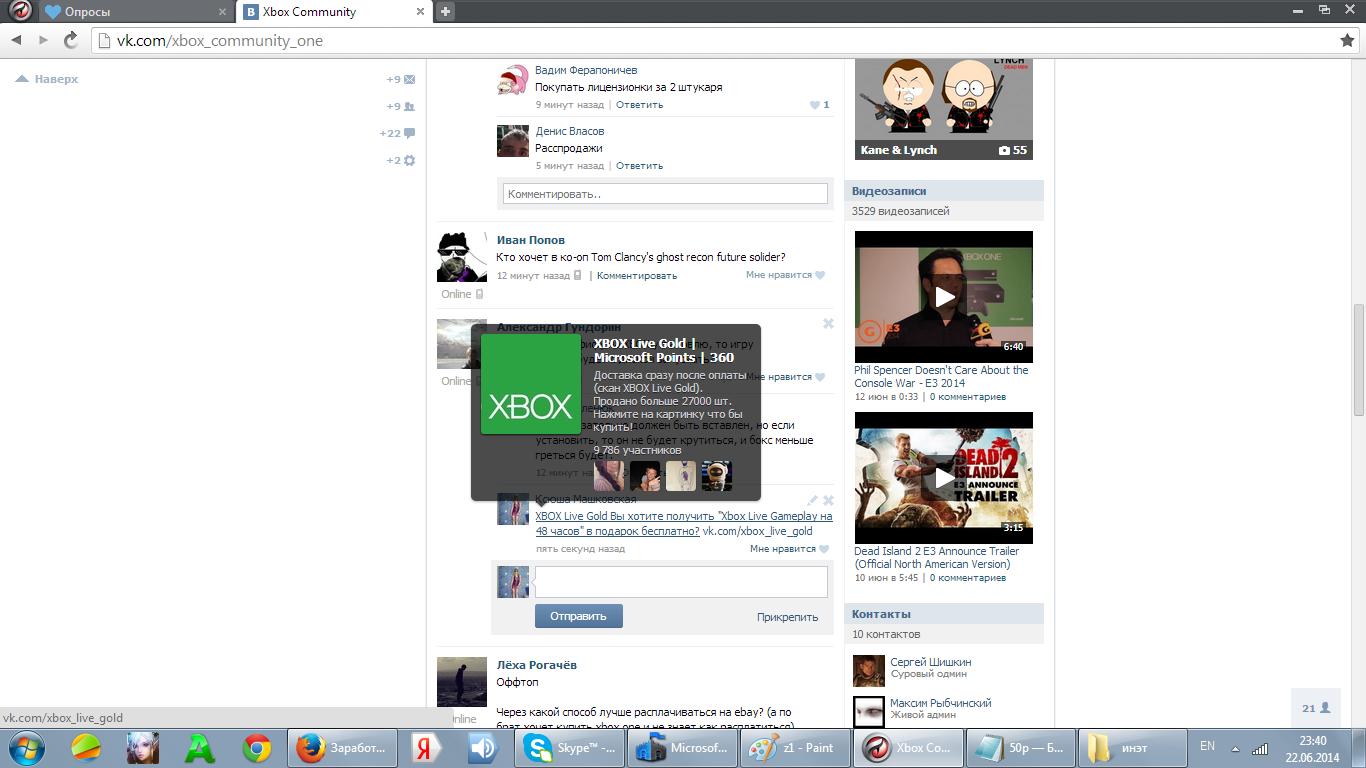
Task: Open the +22 comments bubble counter
Action: tap(398, 133)
